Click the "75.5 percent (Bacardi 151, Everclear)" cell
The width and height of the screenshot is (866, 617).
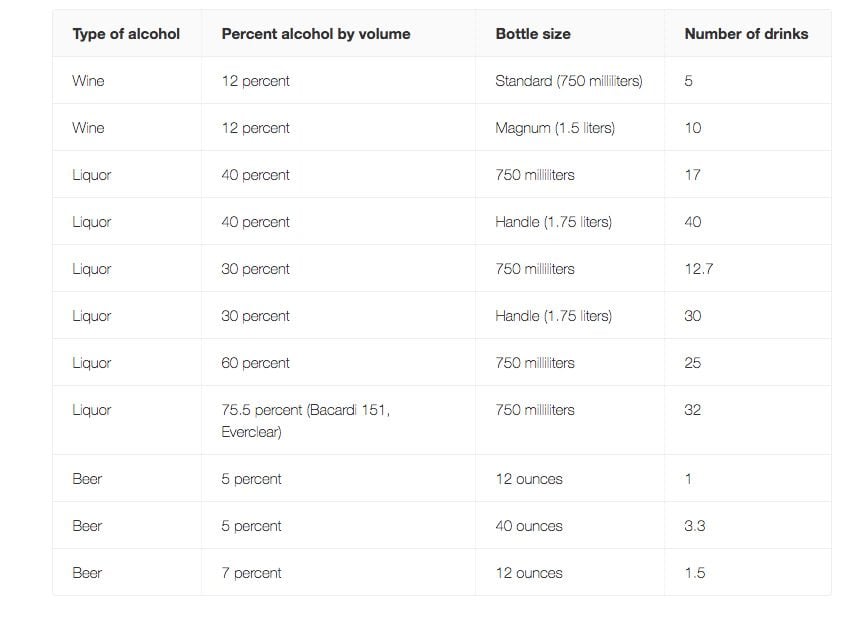click(x=305, y=421)
